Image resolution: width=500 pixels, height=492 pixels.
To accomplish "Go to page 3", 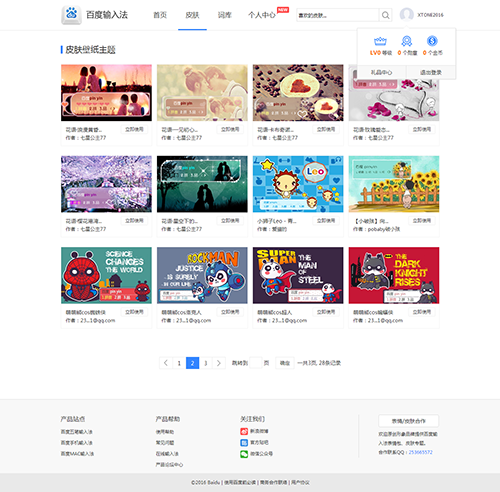I will point(206,363).
